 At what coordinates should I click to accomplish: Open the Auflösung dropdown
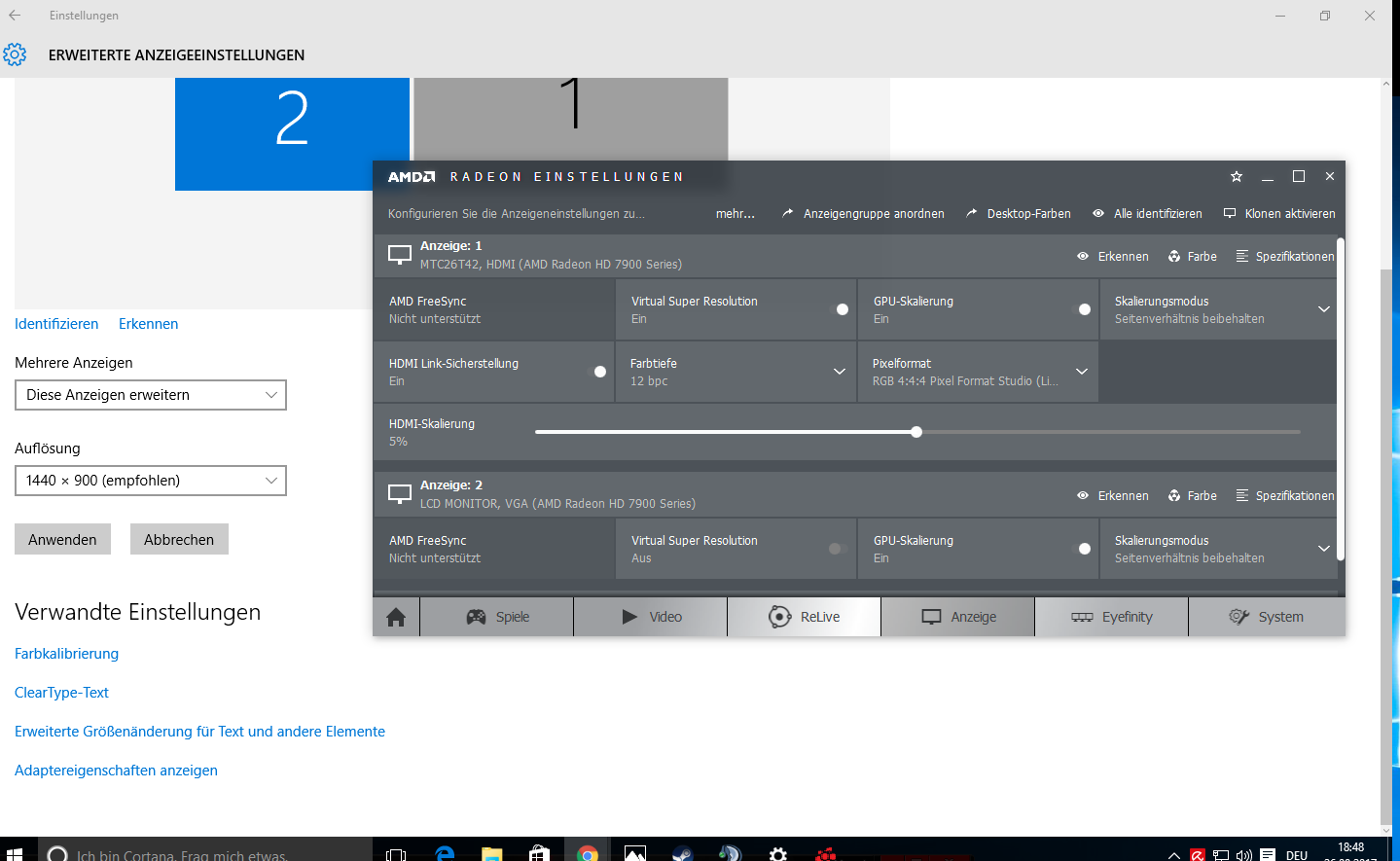[151, 481]
